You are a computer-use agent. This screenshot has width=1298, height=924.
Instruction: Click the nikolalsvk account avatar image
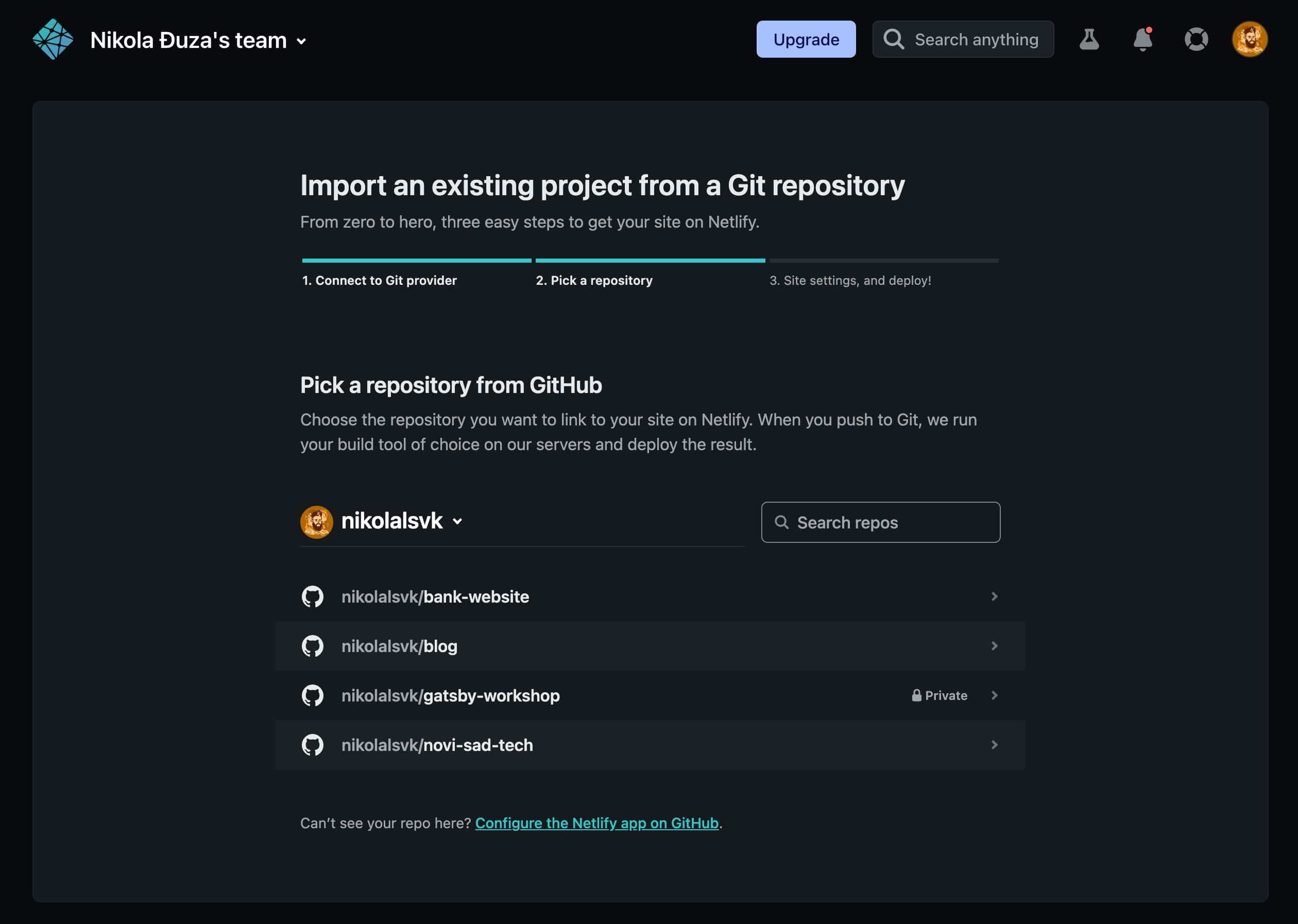pos(316,522)
